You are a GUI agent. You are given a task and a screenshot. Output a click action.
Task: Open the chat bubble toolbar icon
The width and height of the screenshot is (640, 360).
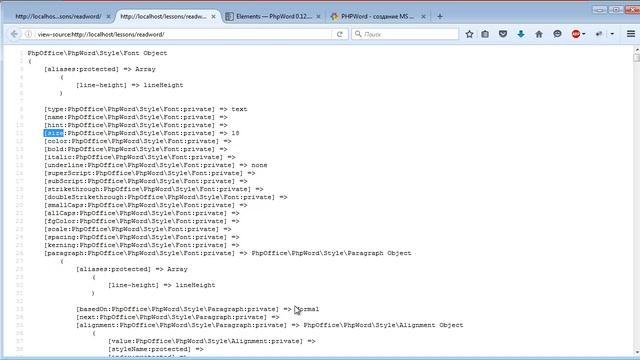point(557,34)
